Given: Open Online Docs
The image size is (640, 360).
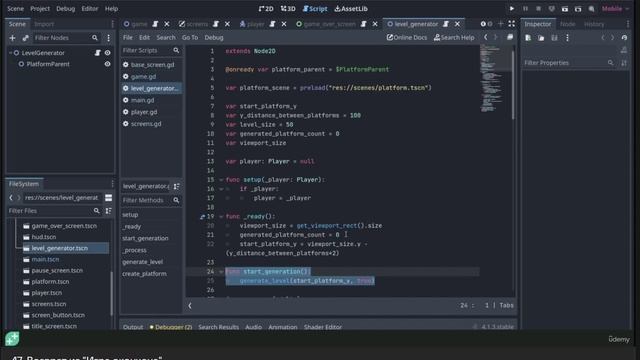Looking at the screenshot, I should [x=407, y=38].
